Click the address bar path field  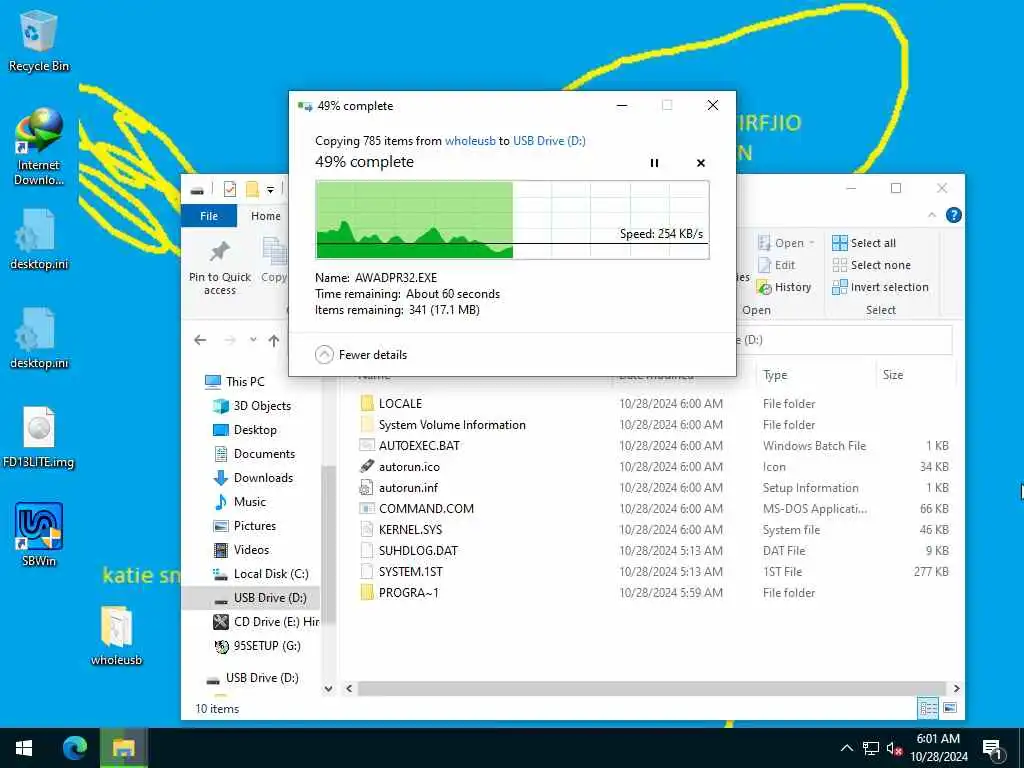(x=842, y=340)
